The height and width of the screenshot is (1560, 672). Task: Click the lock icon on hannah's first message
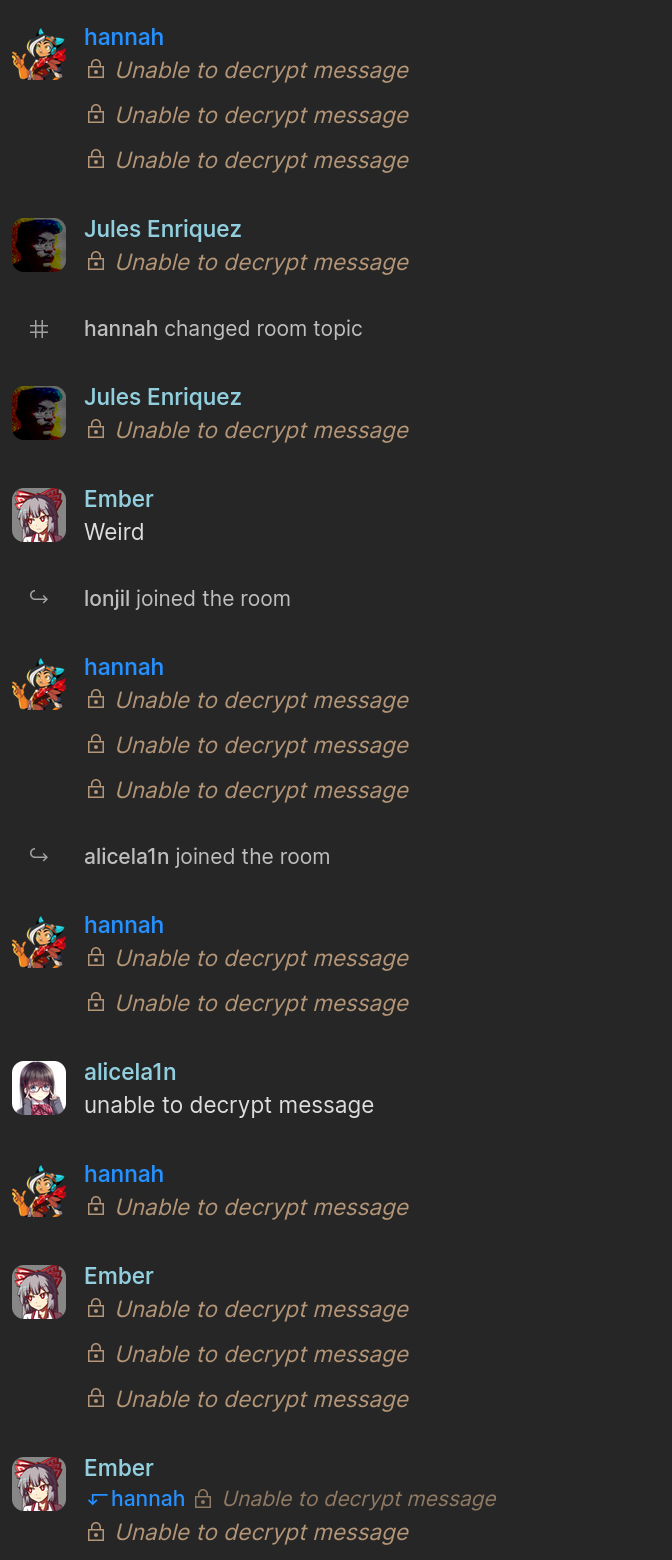[x=96, y=69]
